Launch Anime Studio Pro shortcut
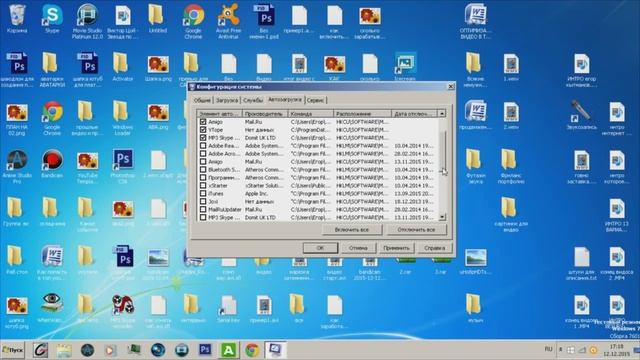 point(17,167)
